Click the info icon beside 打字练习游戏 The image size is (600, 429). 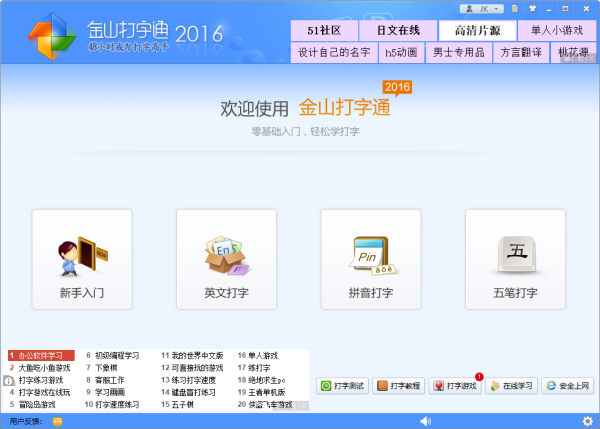[9, 380]
